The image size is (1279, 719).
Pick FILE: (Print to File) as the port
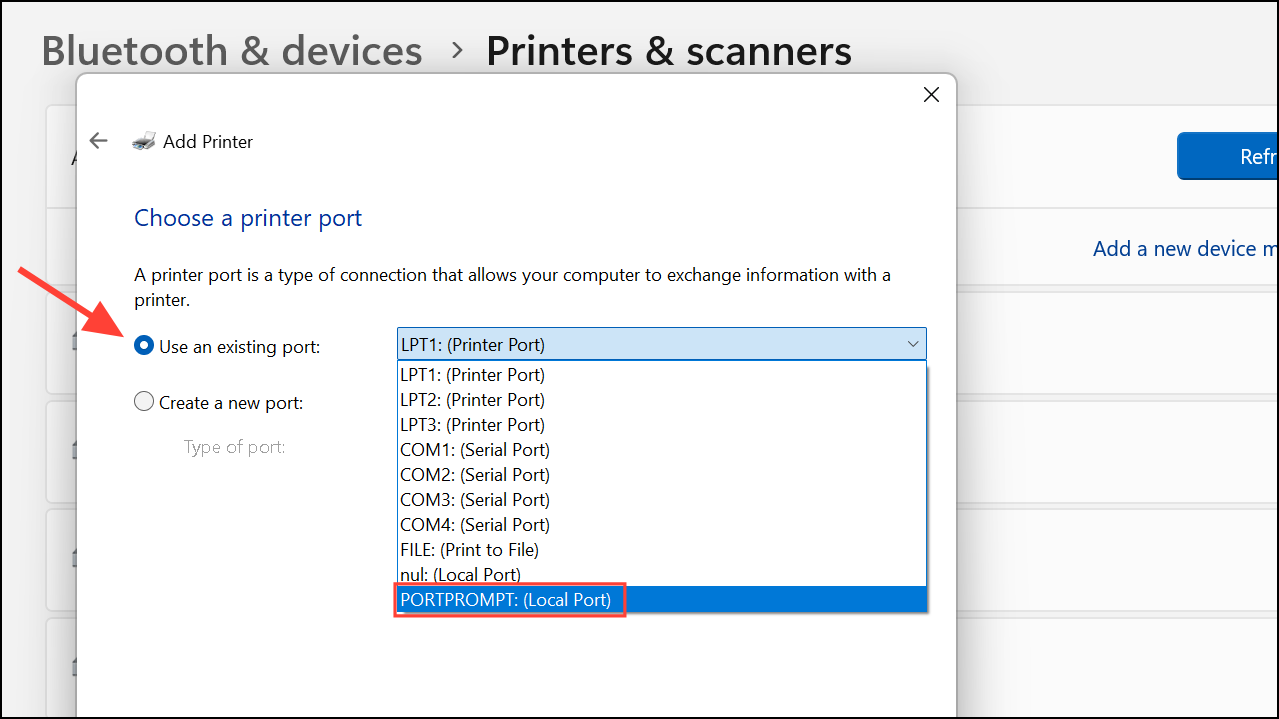469,549
